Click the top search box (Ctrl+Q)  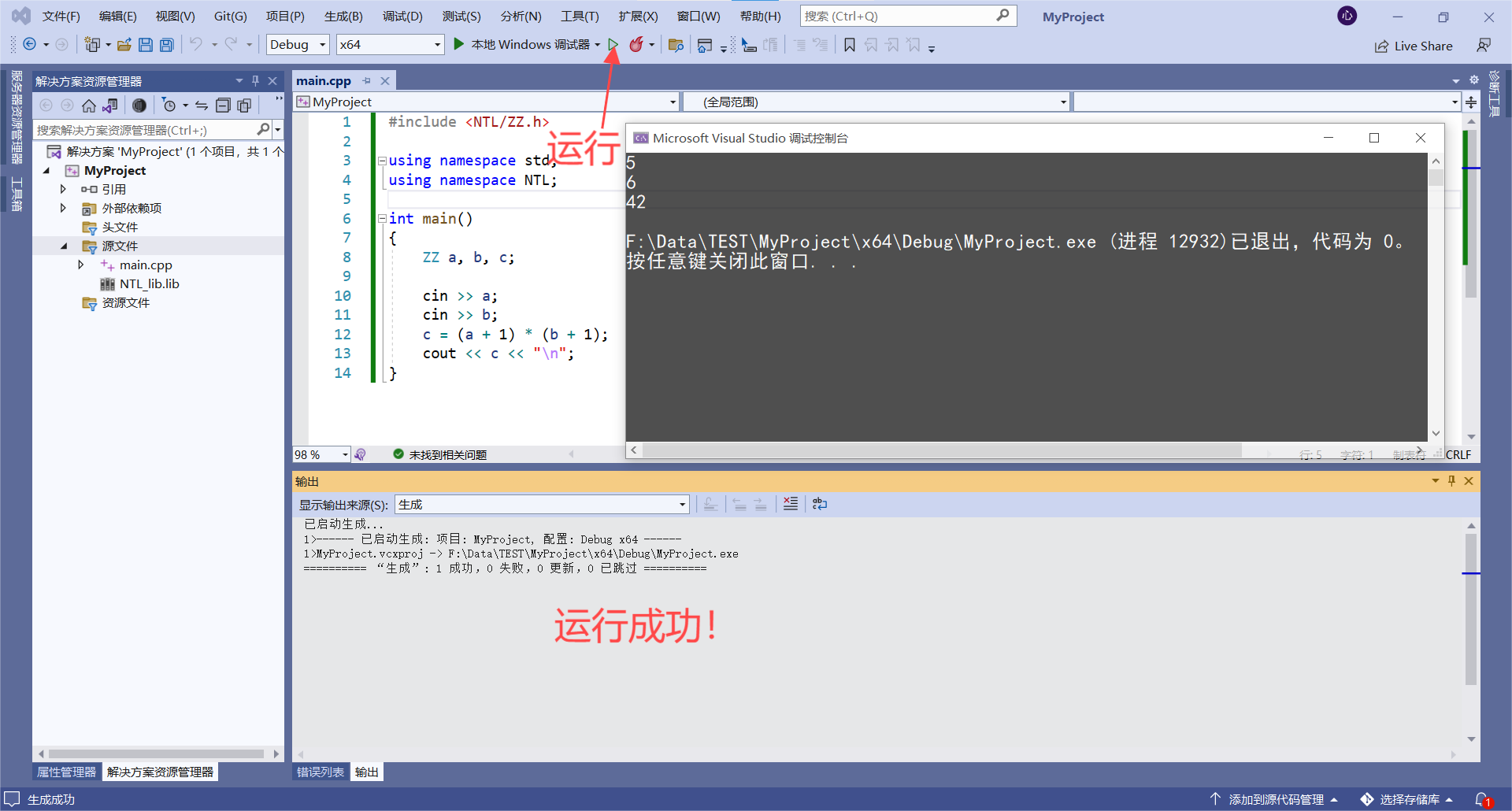[x=907, y=16]
